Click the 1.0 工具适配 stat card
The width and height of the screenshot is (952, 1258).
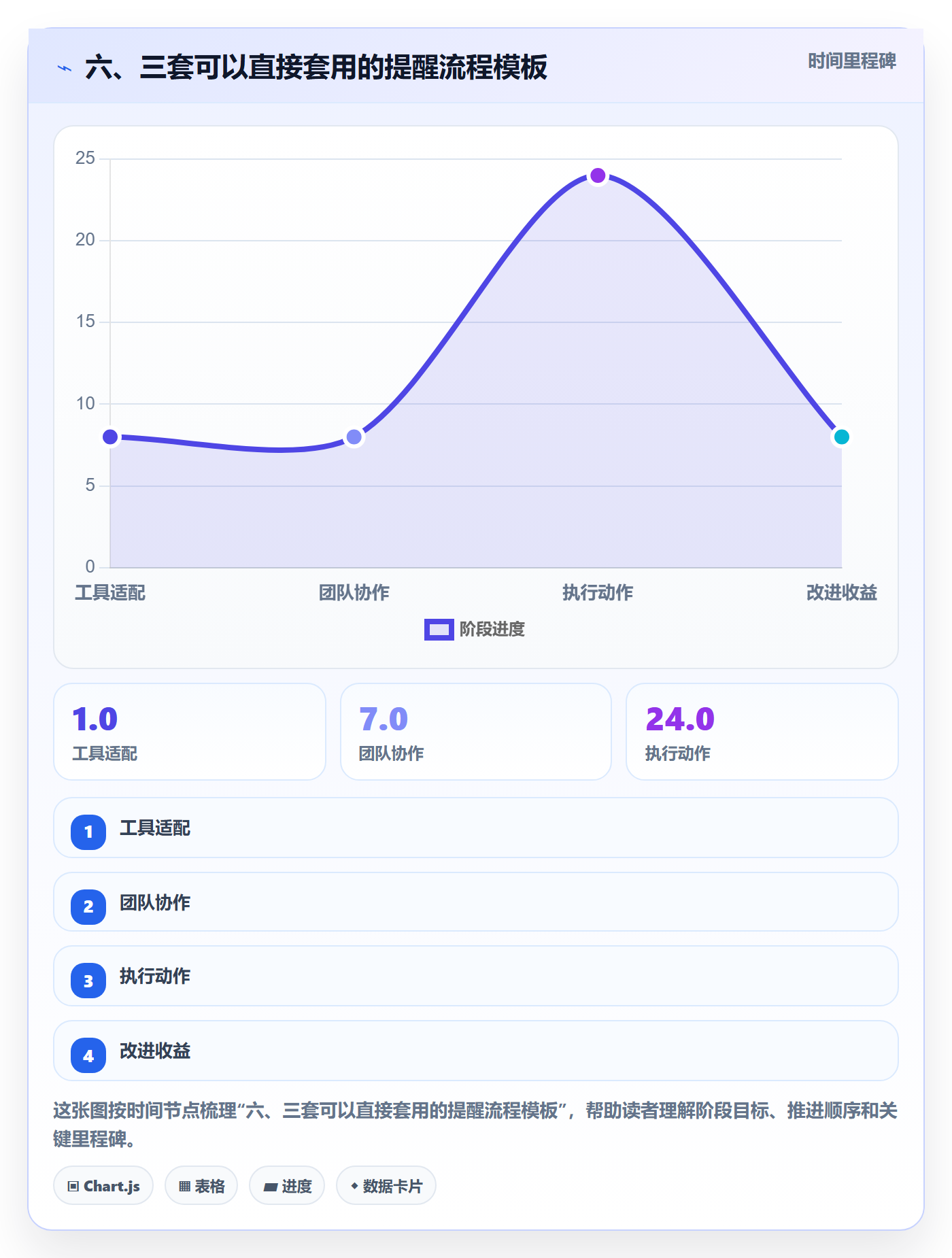click(190, 732)
